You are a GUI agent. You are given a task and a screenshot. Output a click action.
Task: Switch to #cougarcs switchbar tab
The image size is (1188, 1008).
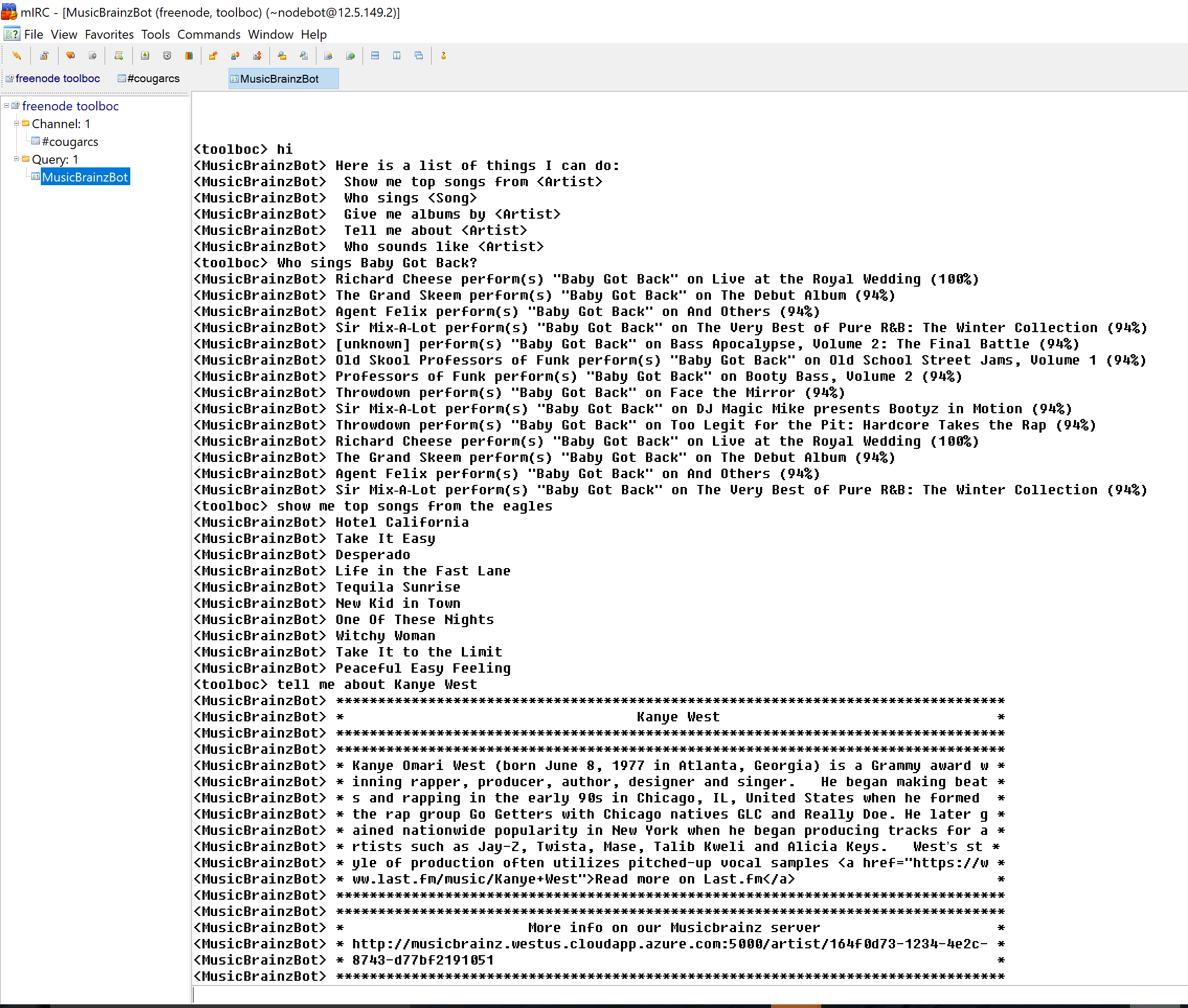click(149, 78)
